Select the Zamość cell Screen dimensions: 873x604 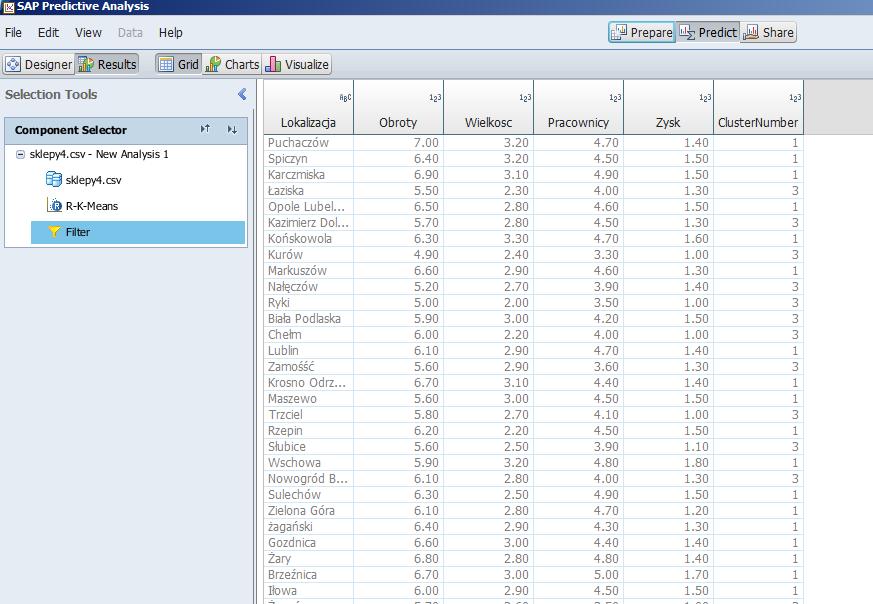point(308,367)
